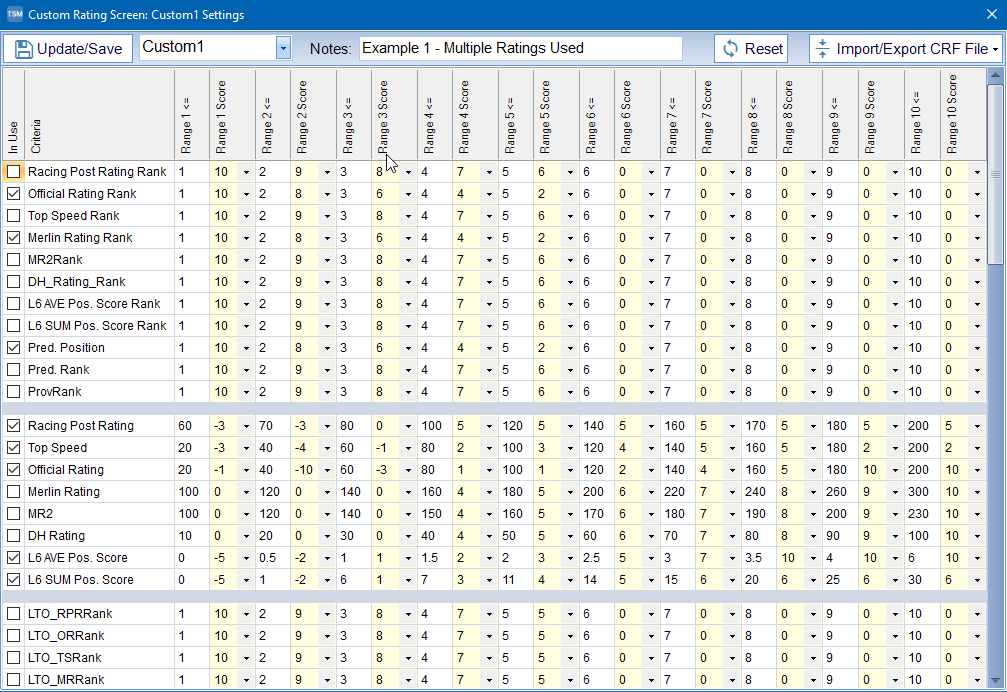Click the Notes text field
The height and width of the screenshot is (692, 1007).
click(x=520, y=48)
